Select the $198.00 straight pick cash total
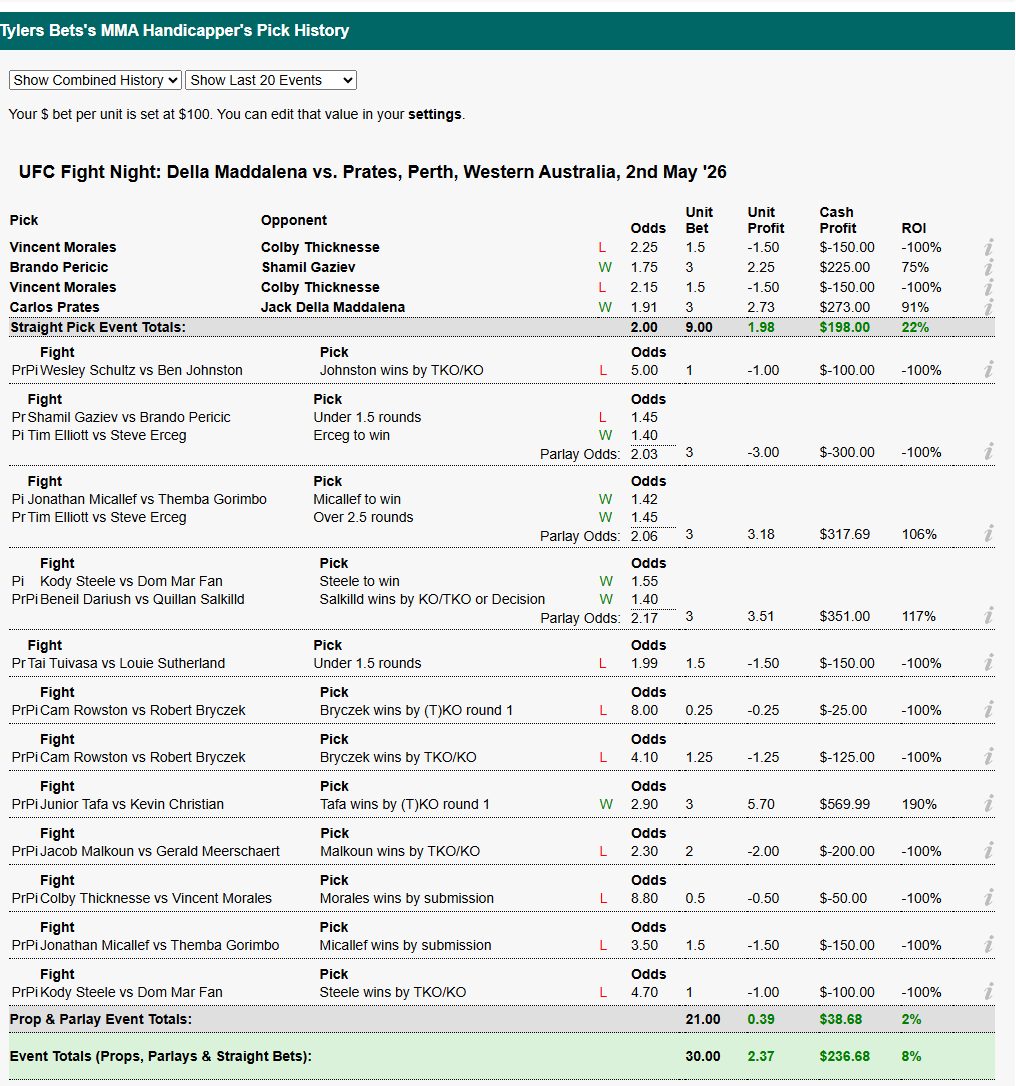This screenshot has height=1086, width=1016. 844,327
